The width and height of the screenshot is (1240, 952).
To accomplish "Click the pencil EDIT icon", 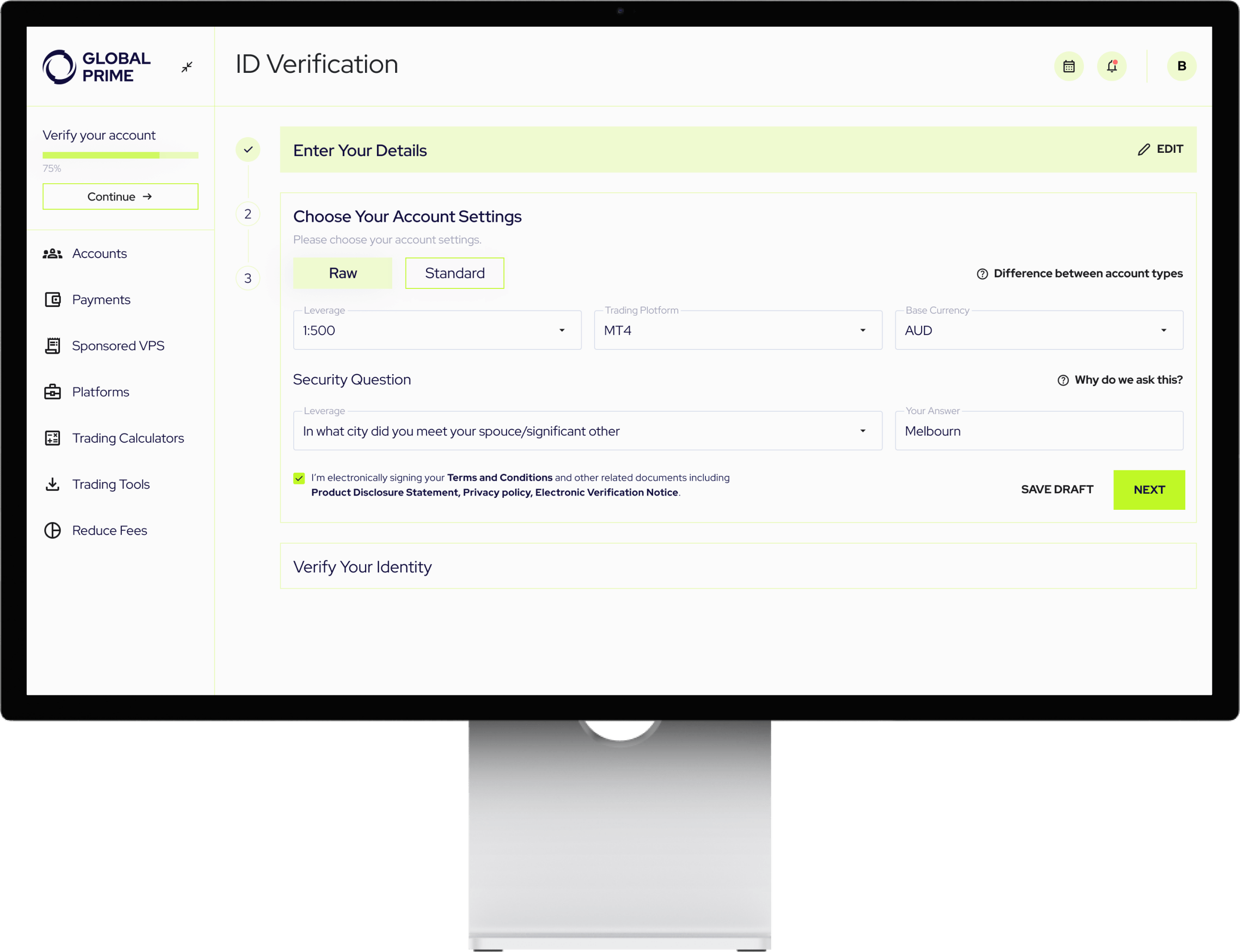I will 1144,149.
